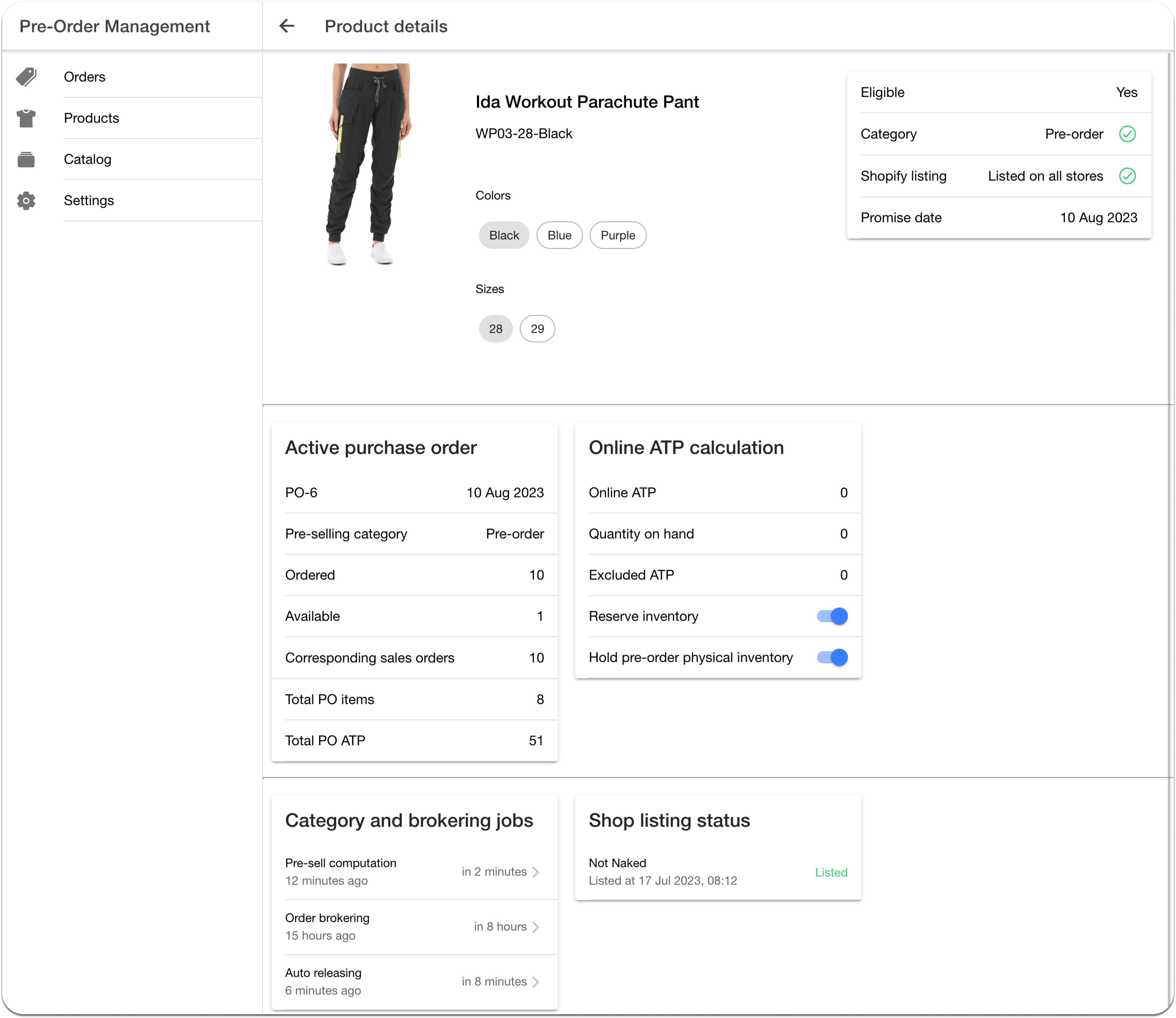The height and width of the screenshot is (1018, 1176).
Task: Open Products using the shirt icon
Action: click(x=26, y=118)
